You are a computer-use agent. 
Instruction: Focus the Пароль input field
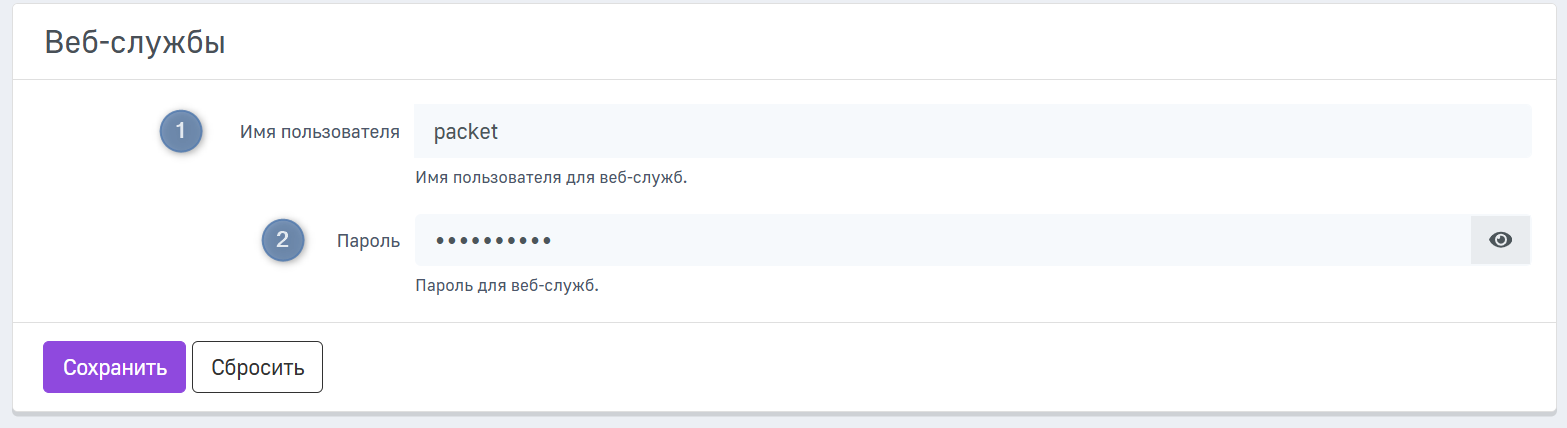click(x=942, y=240)
